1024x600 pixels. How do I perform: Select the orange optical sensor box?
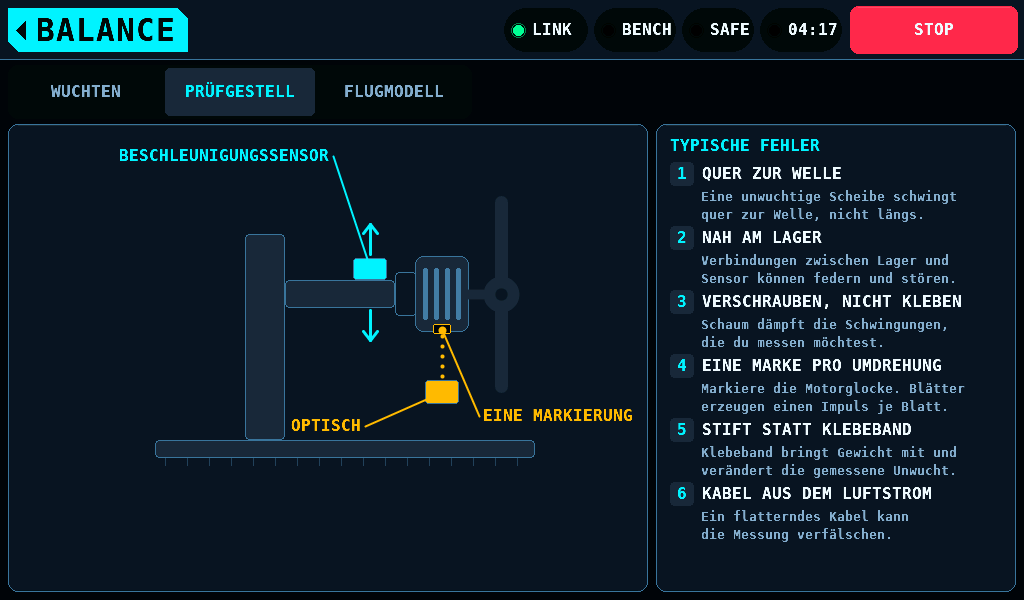[x=442, y=392]
